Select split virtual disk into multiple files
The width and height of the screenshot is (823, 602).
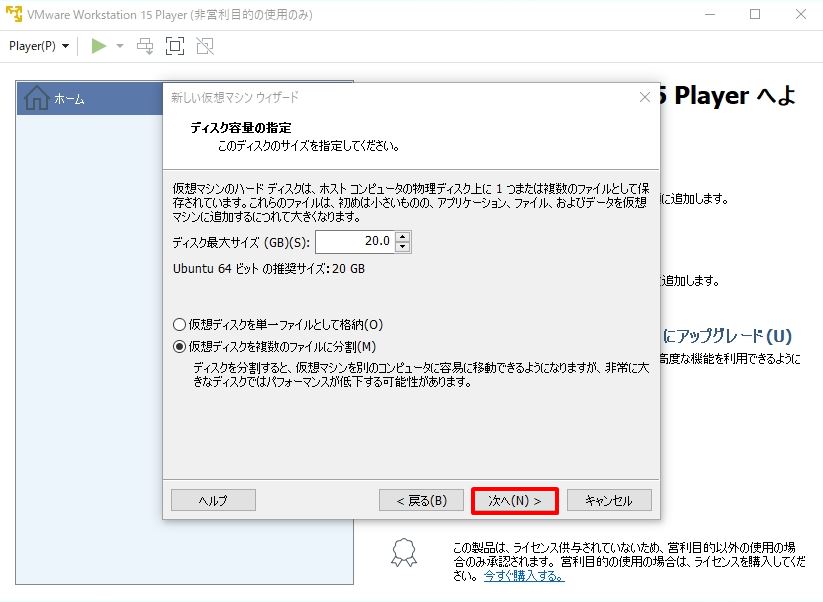[275, 346]
